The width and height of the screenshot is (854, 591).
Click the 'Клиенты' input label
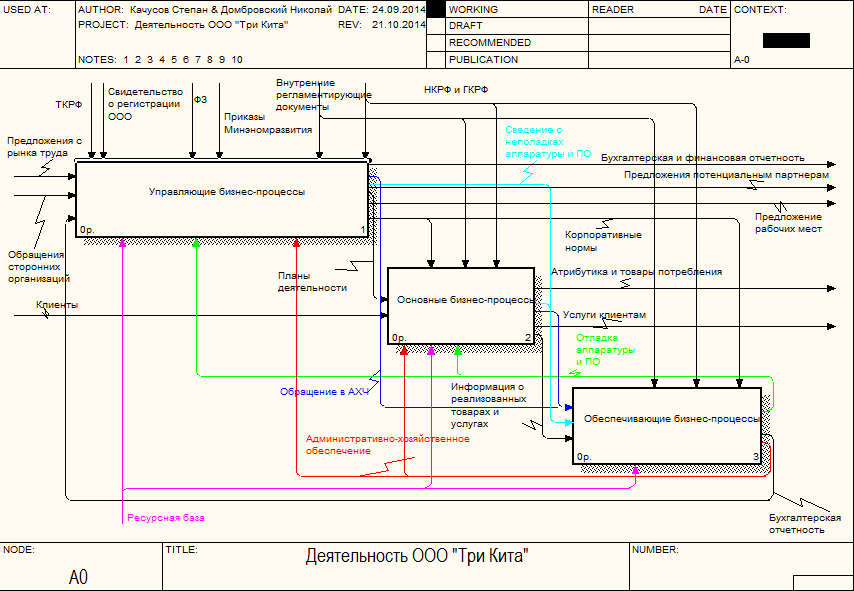coord(57,305)
